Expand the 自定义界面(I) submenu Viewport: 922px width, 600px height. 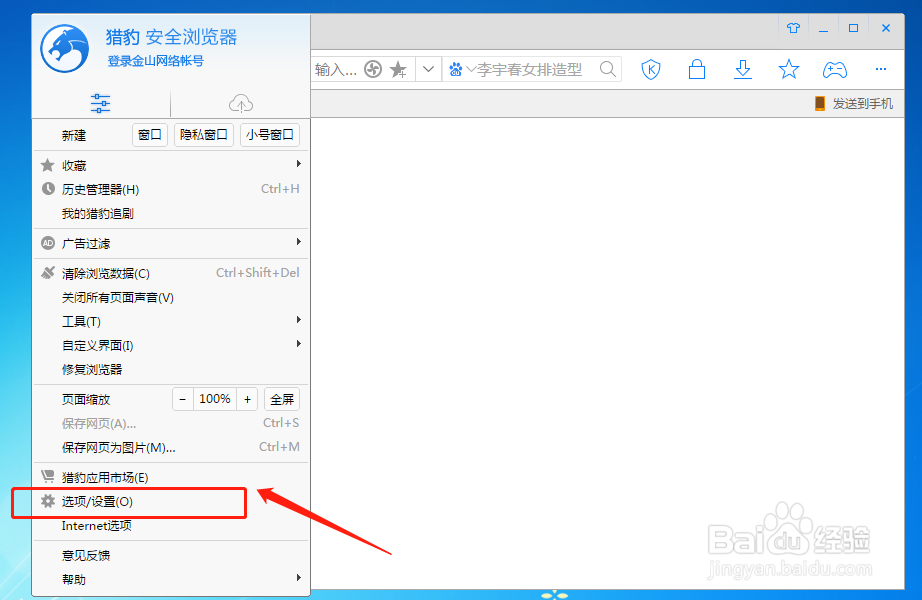click(x=171, y=345)
